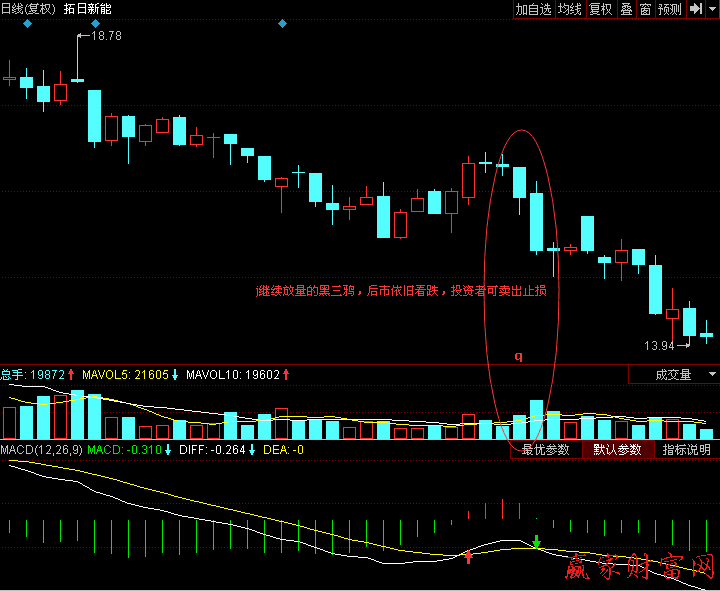Click the jump-to-end arrow icon
This screenshot has height=591, width=720.
point(695,9)
